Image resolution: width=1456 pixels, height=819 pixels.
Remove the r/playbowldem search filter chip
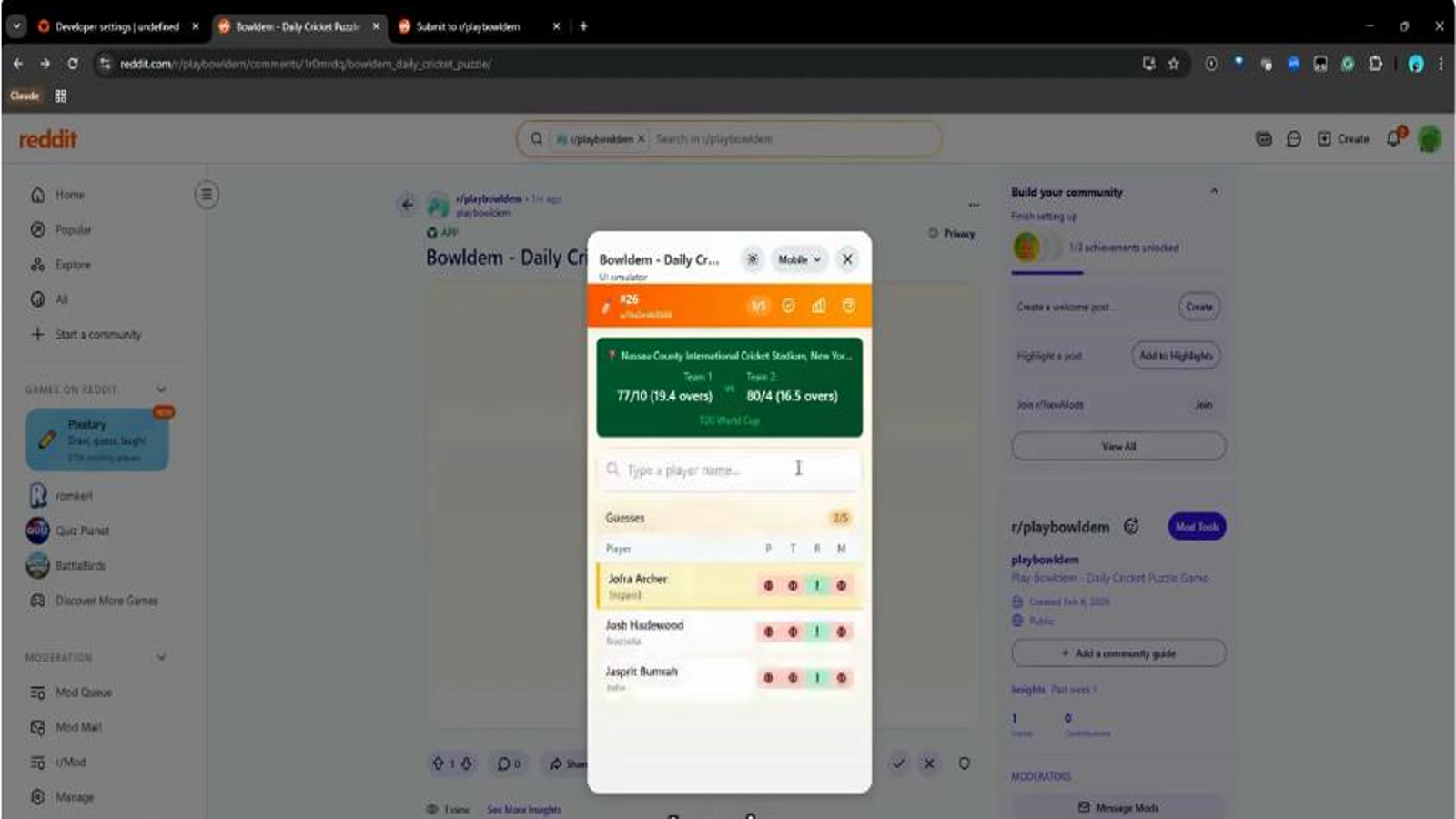point(642,139)
